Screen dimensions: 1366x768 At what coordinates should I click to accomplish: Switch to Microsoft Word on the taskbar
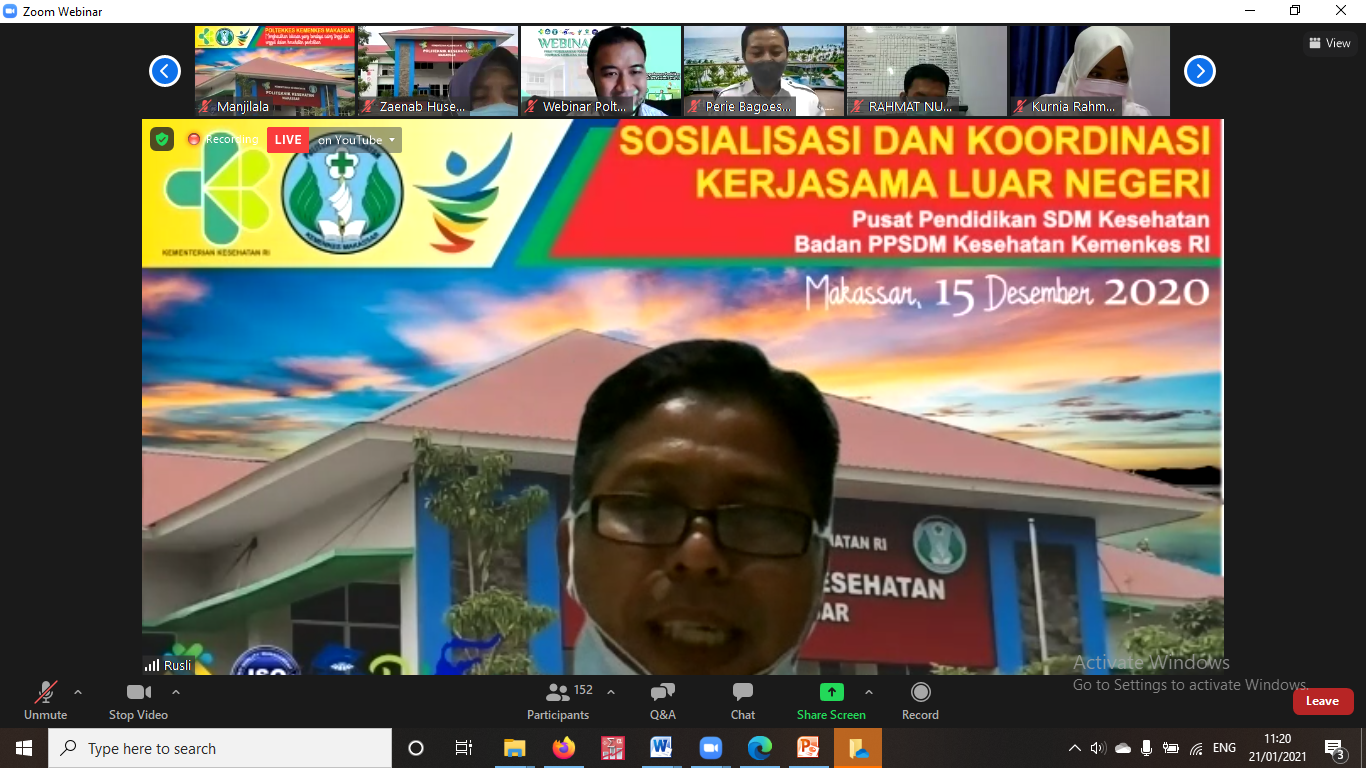click(661, 748)
